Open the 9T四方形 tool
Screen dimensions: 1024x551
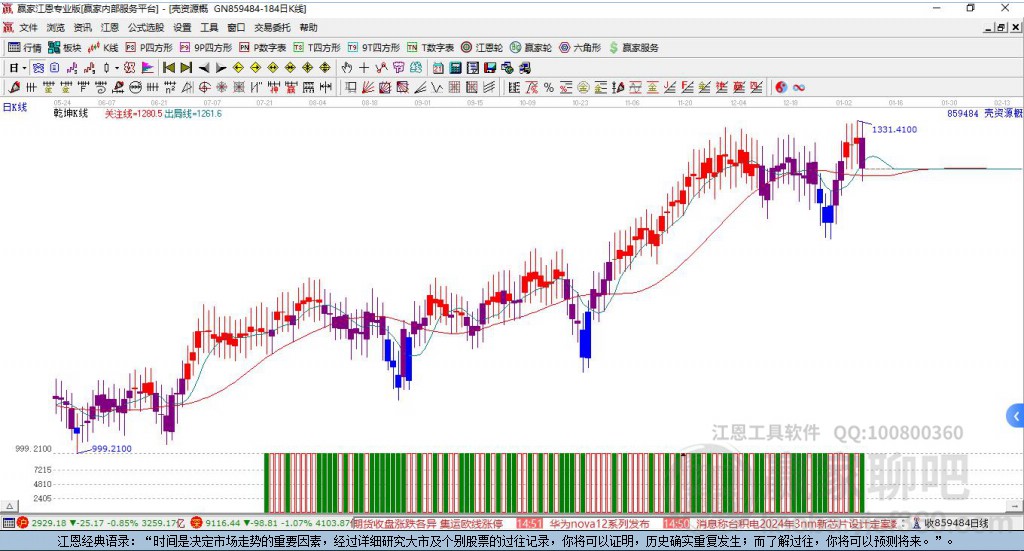pos(374,48)
